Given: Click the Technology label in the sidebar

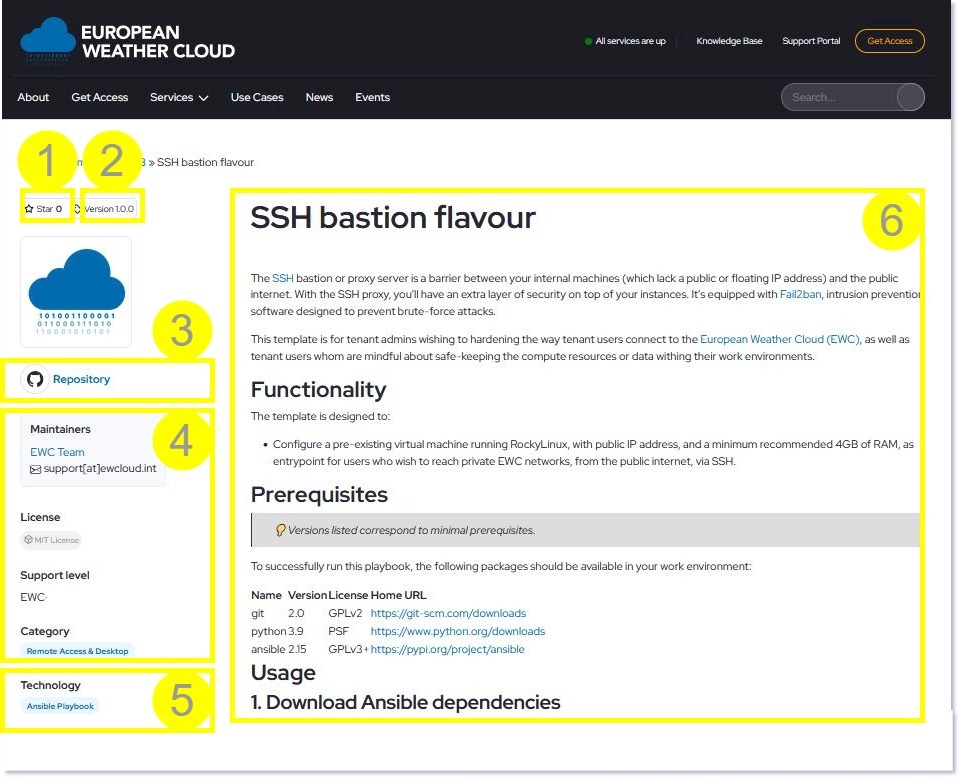Looking at the screenshot, I should 50,686.
